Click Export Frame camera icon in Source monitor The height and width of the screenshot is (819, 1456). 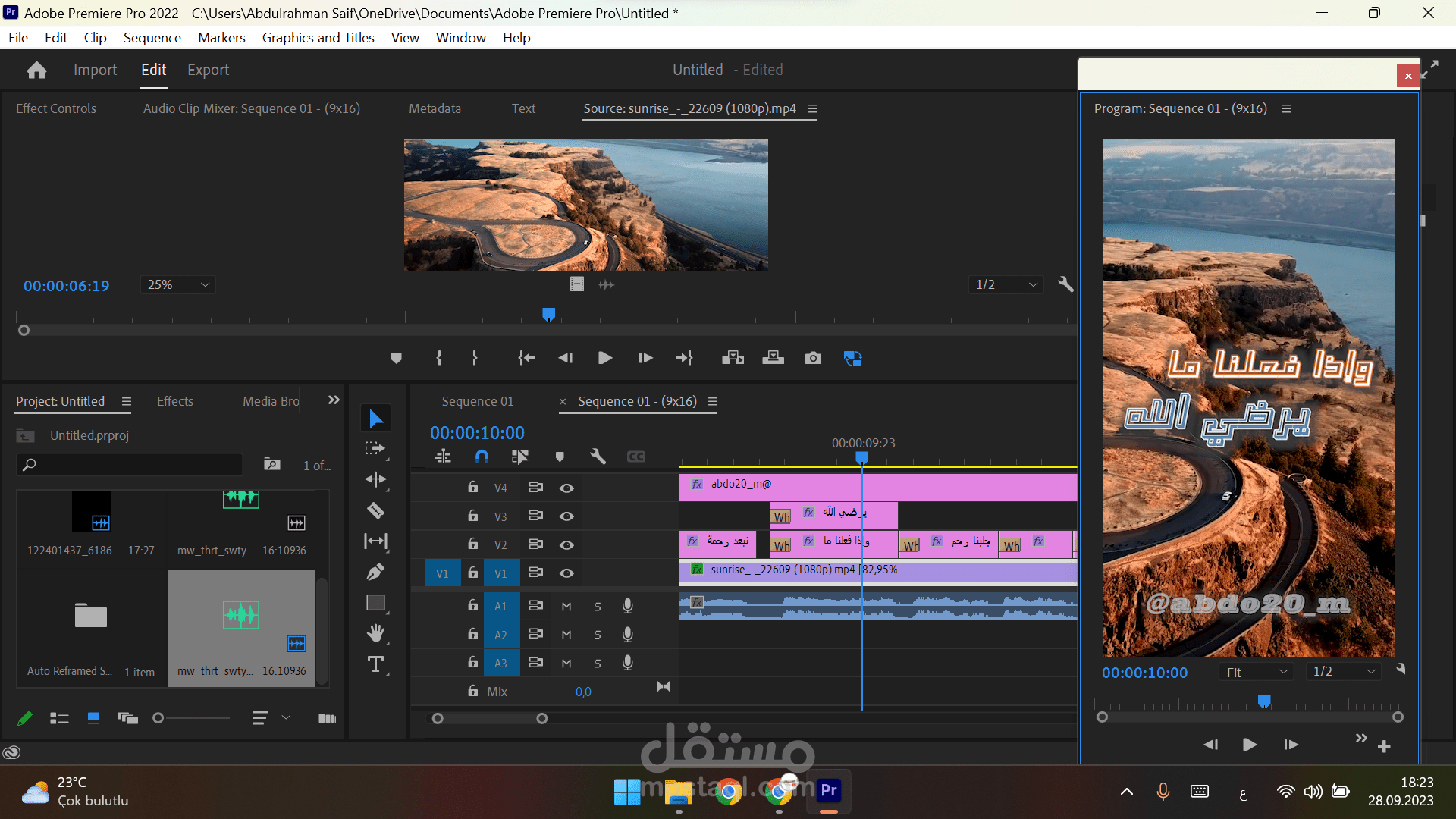click(813, 358)
